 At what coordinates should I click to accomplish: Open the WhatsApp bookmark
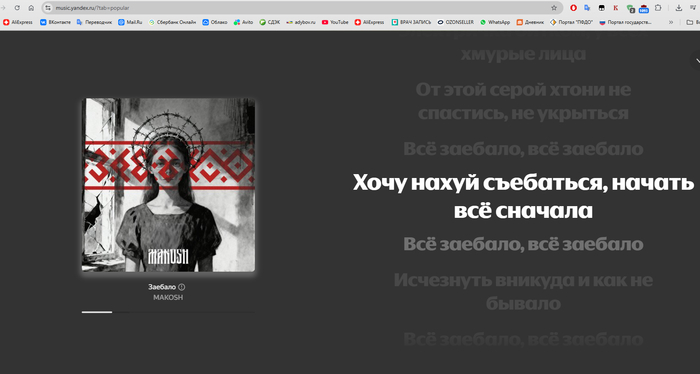click(495, 22)
